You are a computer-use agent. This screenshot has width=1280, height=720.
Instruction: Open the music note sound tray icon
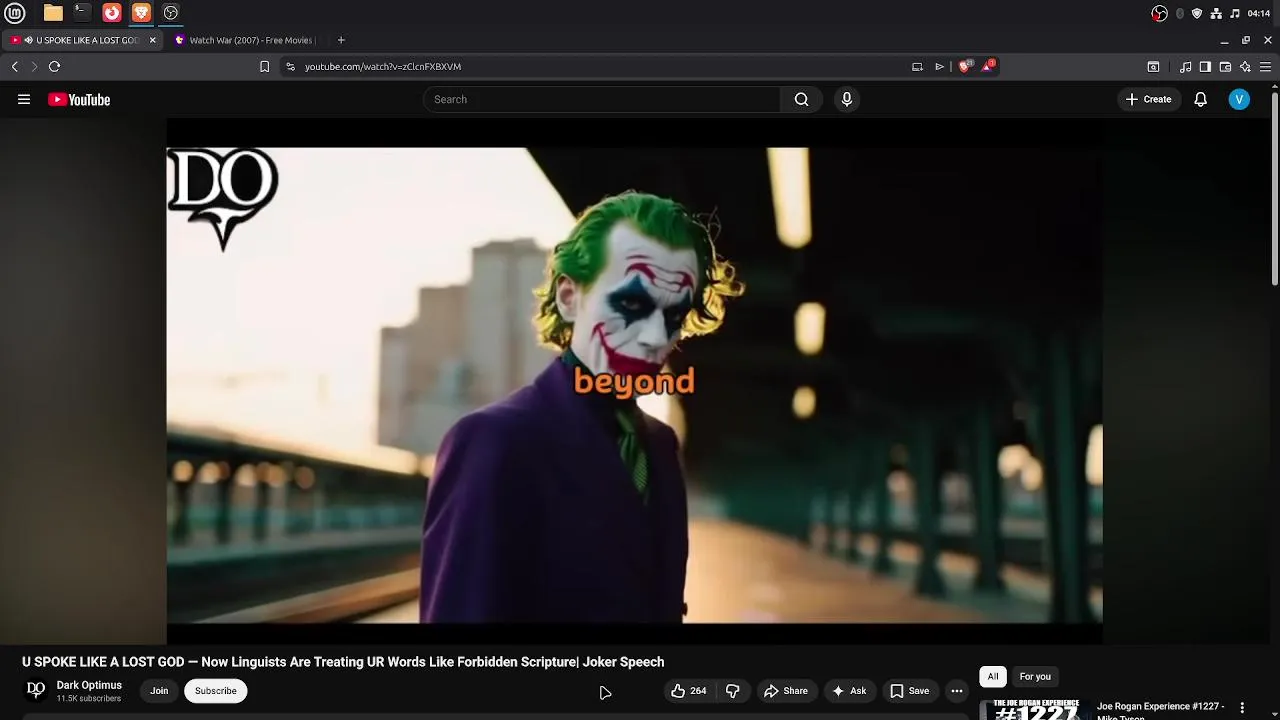[x=1235, y=13]
